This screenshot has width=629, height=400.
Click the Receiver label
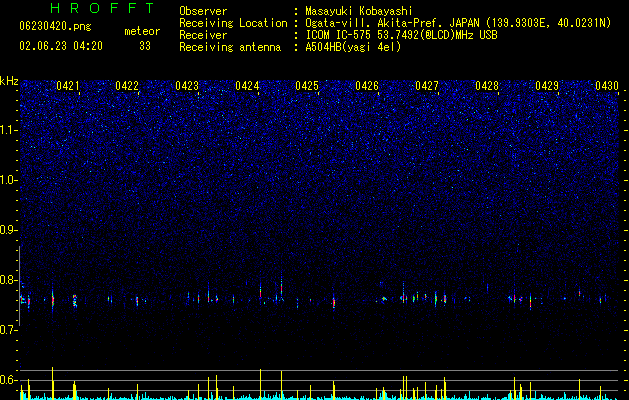203,35
